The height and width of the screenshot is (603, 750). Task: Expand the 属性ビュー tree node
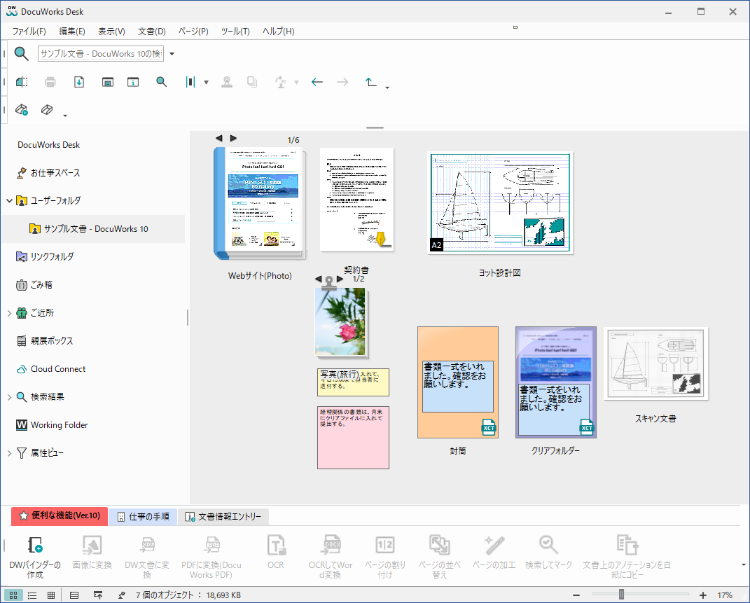[x=9, y=453]
